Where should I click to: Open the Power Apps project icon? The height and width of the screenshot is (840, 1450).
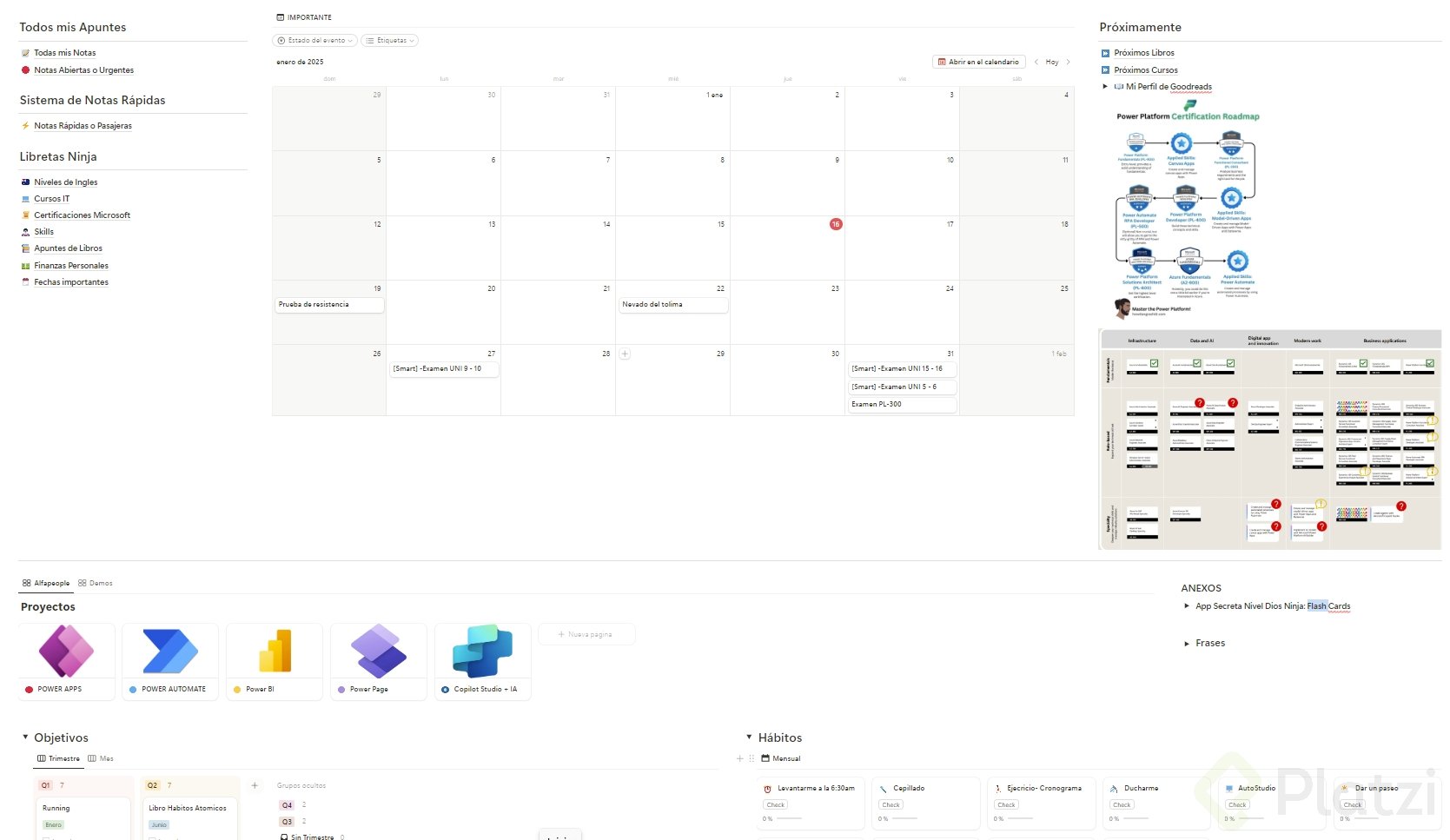click(x=66, y=651)
